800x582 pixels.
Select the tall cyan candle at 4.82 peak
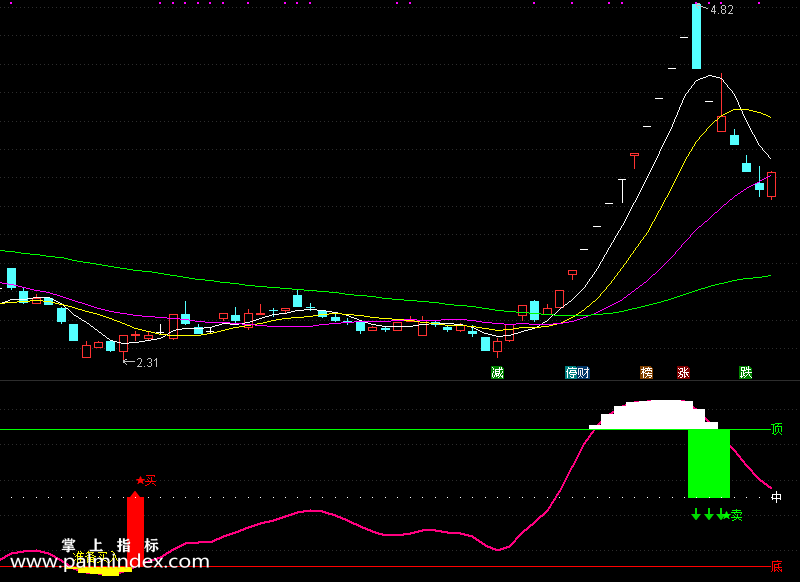pos(696,36)
